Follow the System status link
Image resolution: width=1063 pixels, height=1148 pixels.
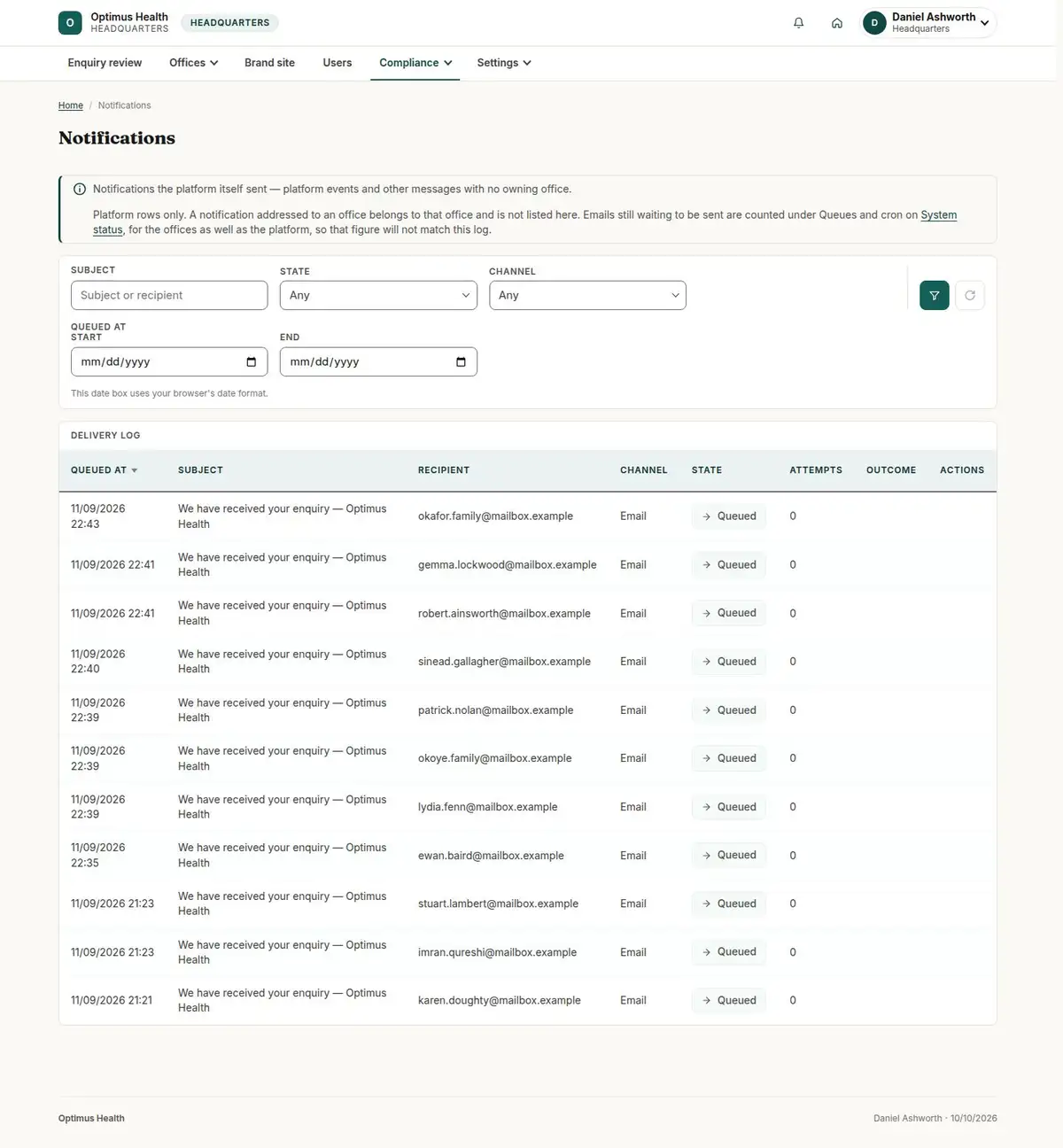(x=938, y=215)
